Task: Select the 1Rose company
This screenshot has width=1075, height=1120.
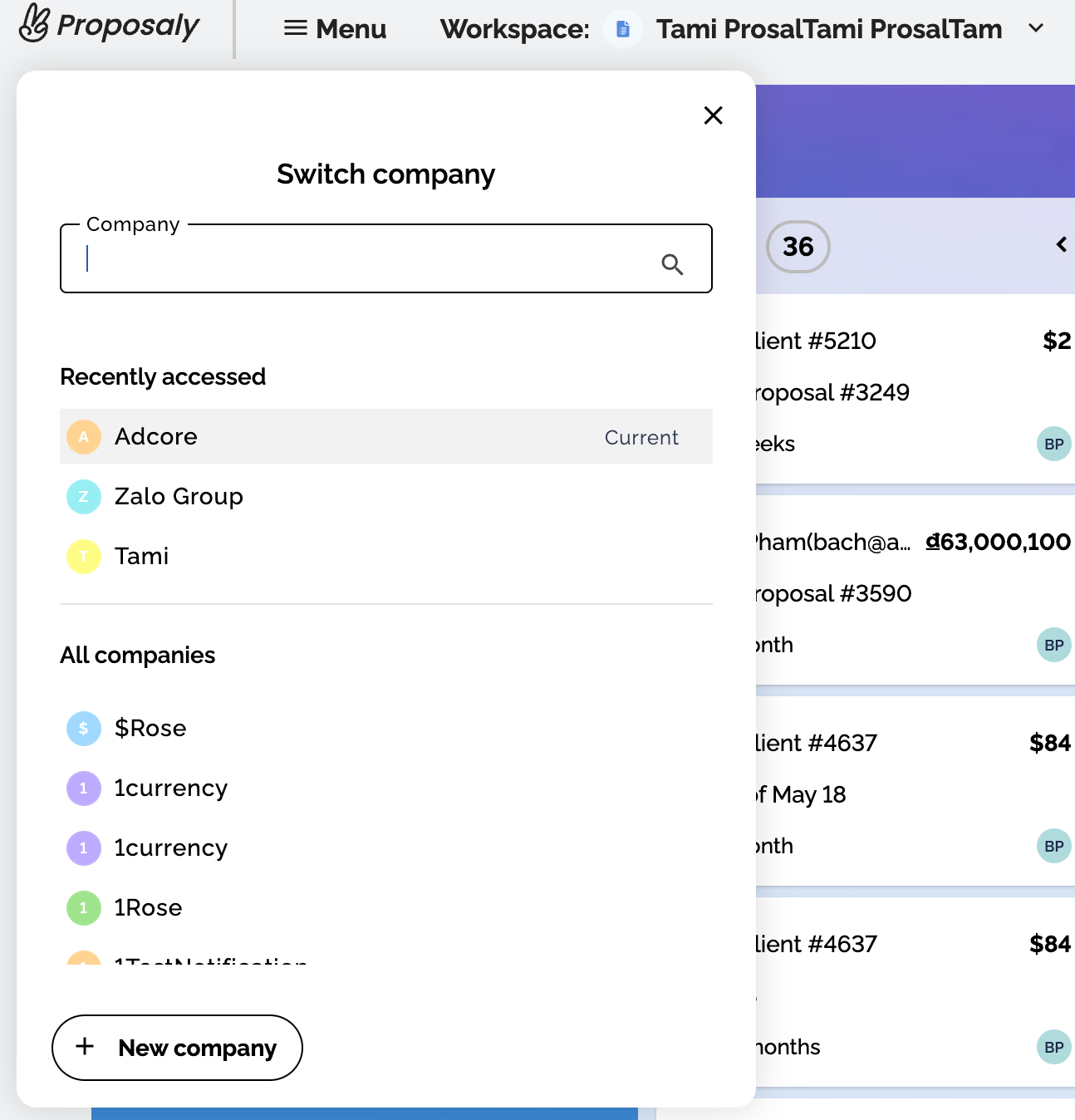Action: tap(386, 908)
